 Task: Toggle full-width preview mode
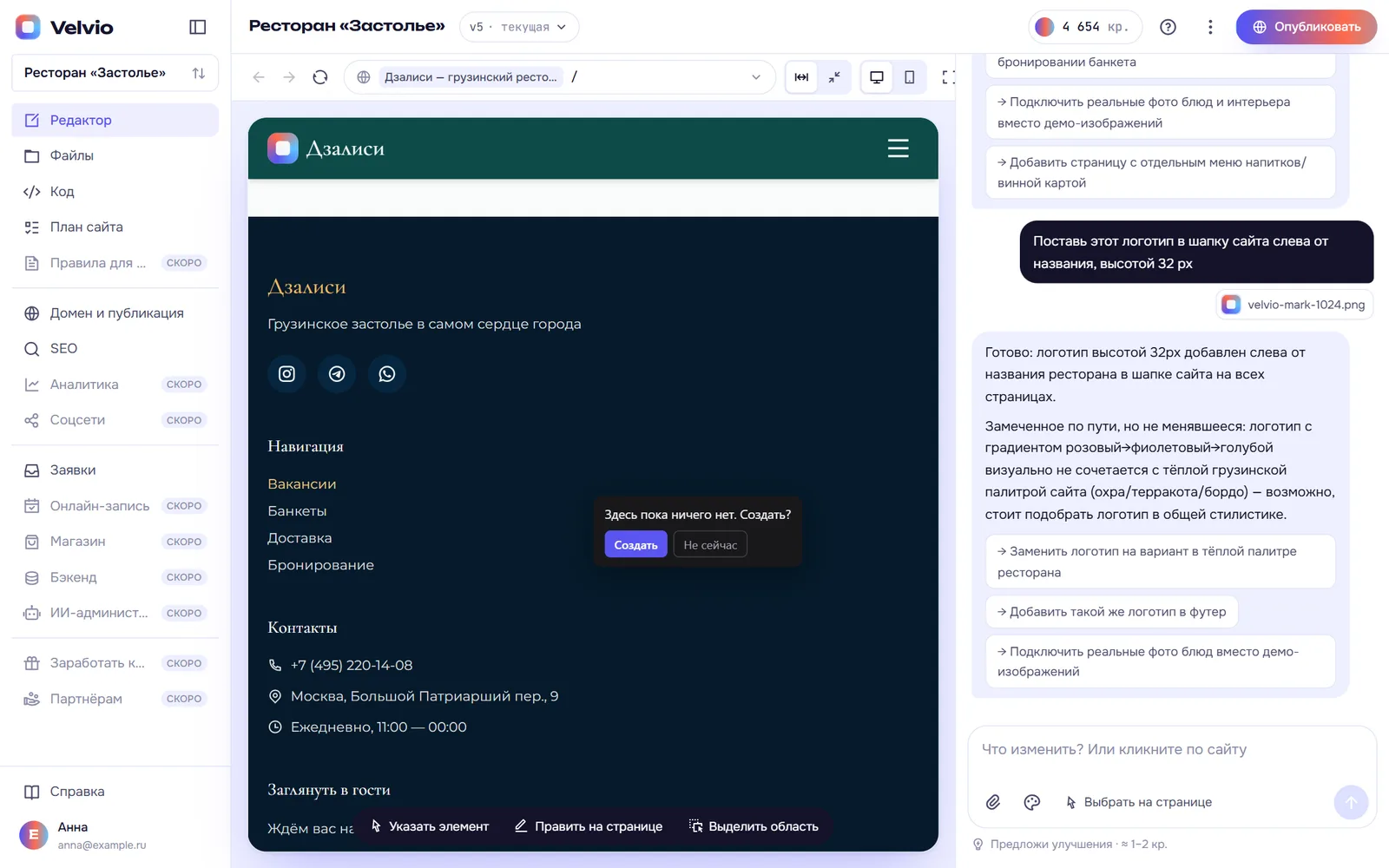[801, 77]
